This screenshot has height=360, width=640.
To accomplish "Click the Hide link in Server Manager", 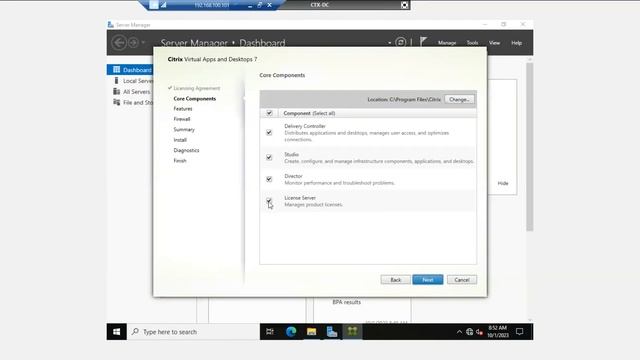I will 503,183.
